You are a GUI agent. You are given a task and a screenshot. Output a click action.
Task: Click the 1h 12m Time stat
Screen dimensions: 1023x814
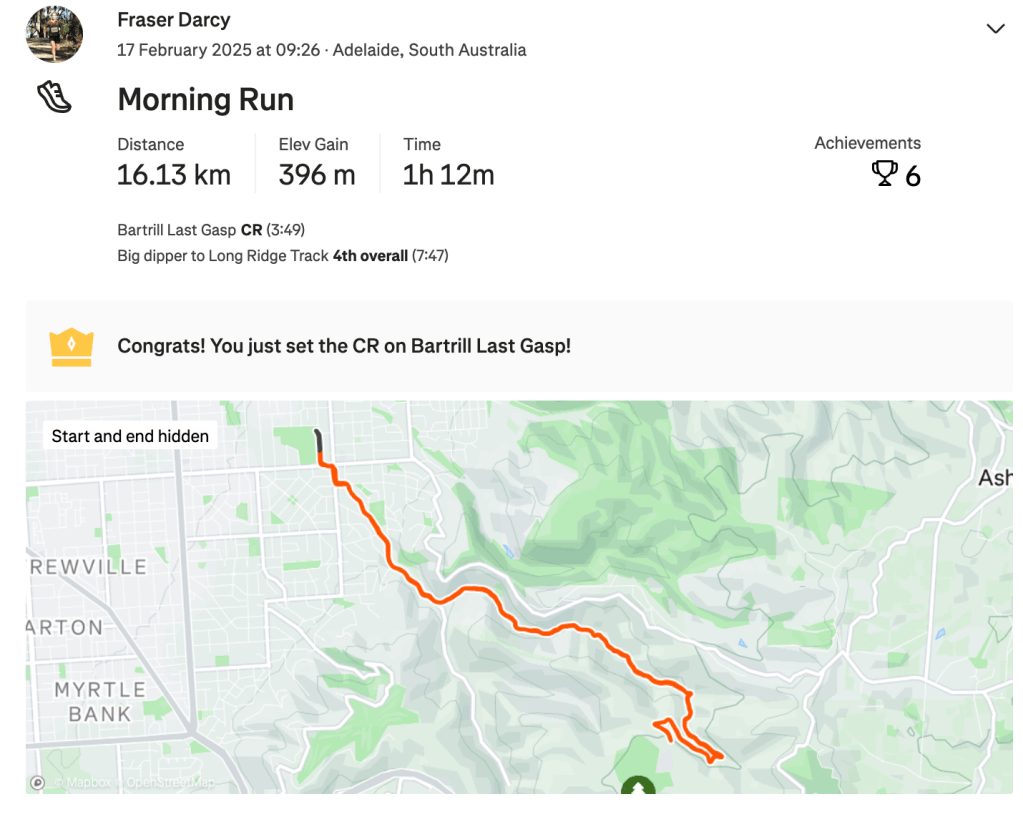pos(448,175)
